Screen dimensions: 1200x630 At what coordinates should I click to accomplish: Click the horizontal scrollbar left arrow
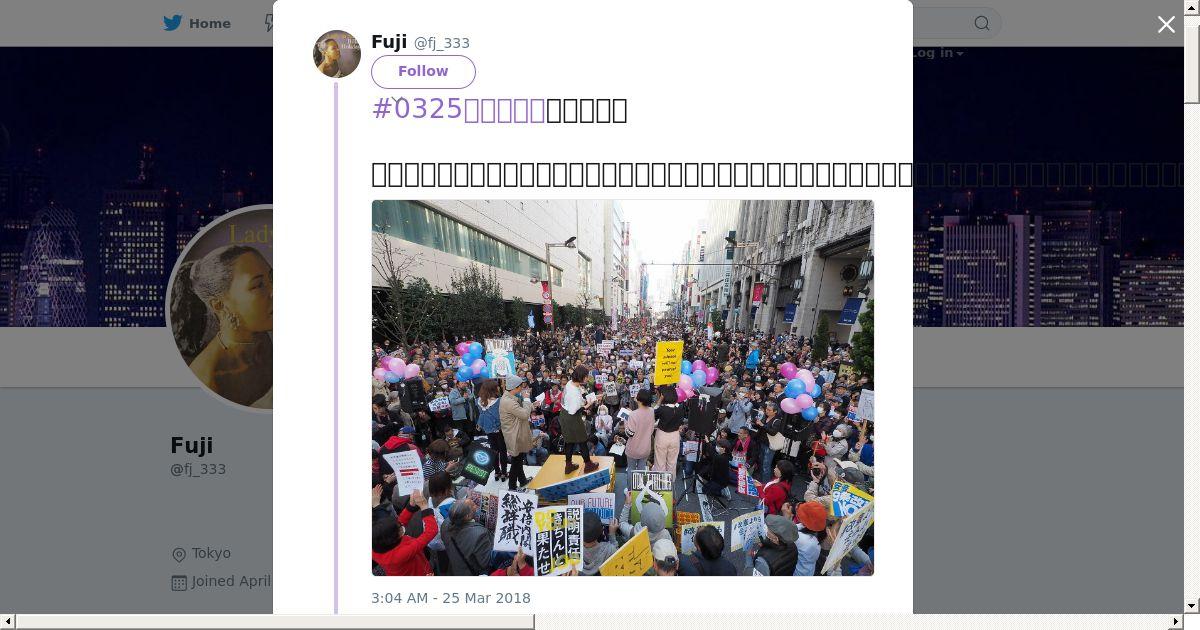point(7,622)
